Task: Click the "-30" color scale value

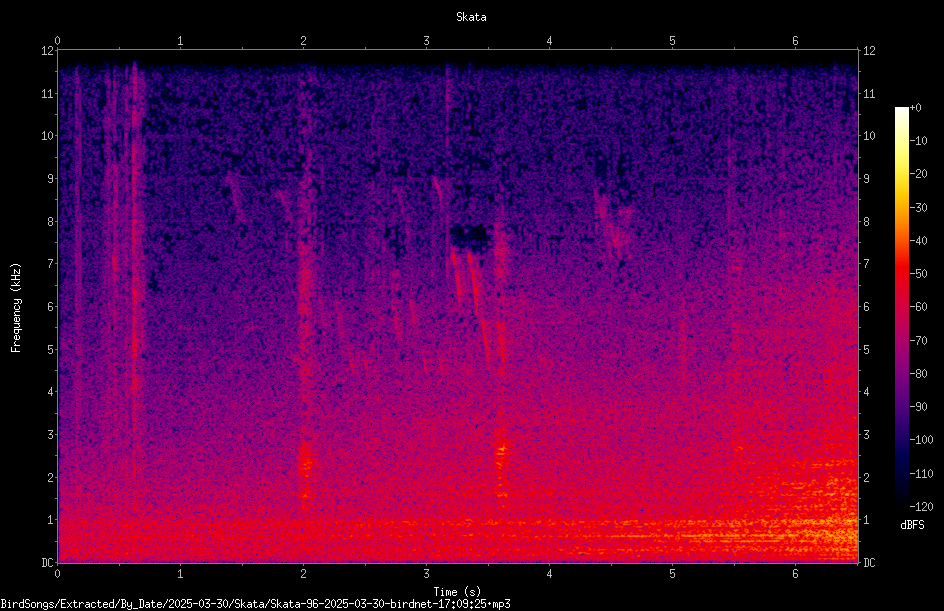Action: point(918,208)
